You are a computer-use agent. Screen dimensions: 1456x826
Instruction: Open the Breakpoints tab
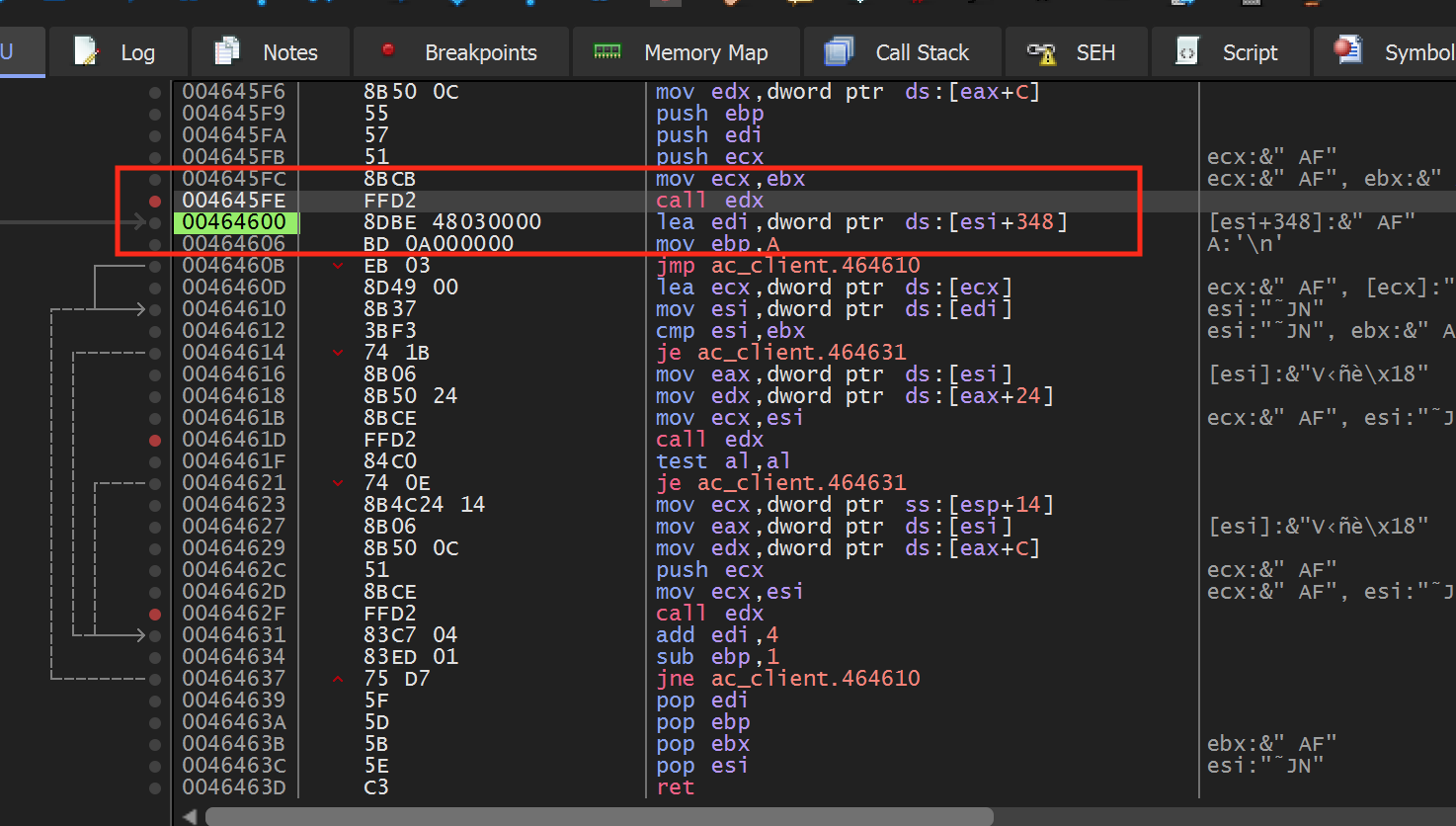460,52
